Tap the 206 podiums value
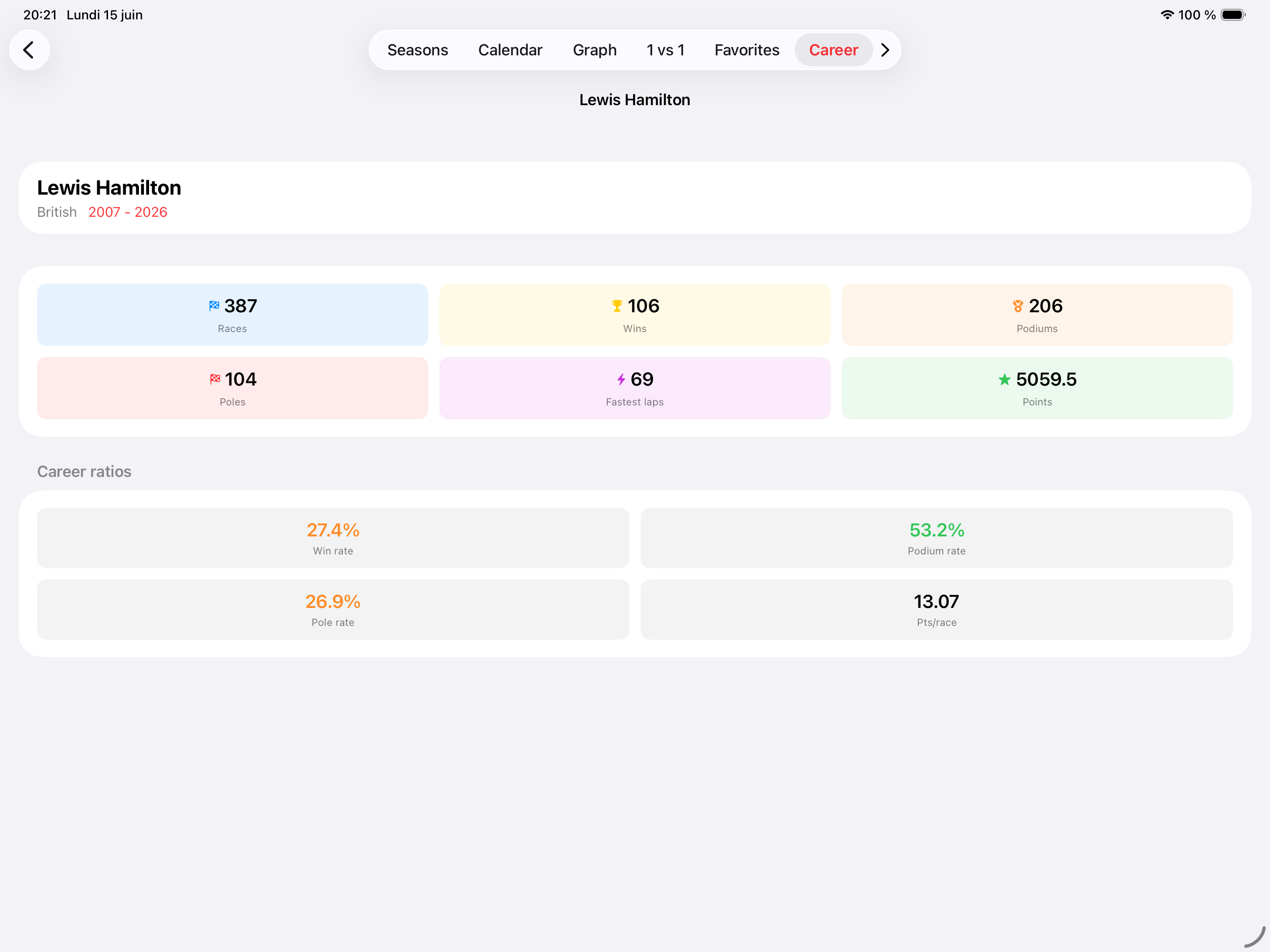1270x952 pixels. pyautogui.click(x=1046, y=306)
